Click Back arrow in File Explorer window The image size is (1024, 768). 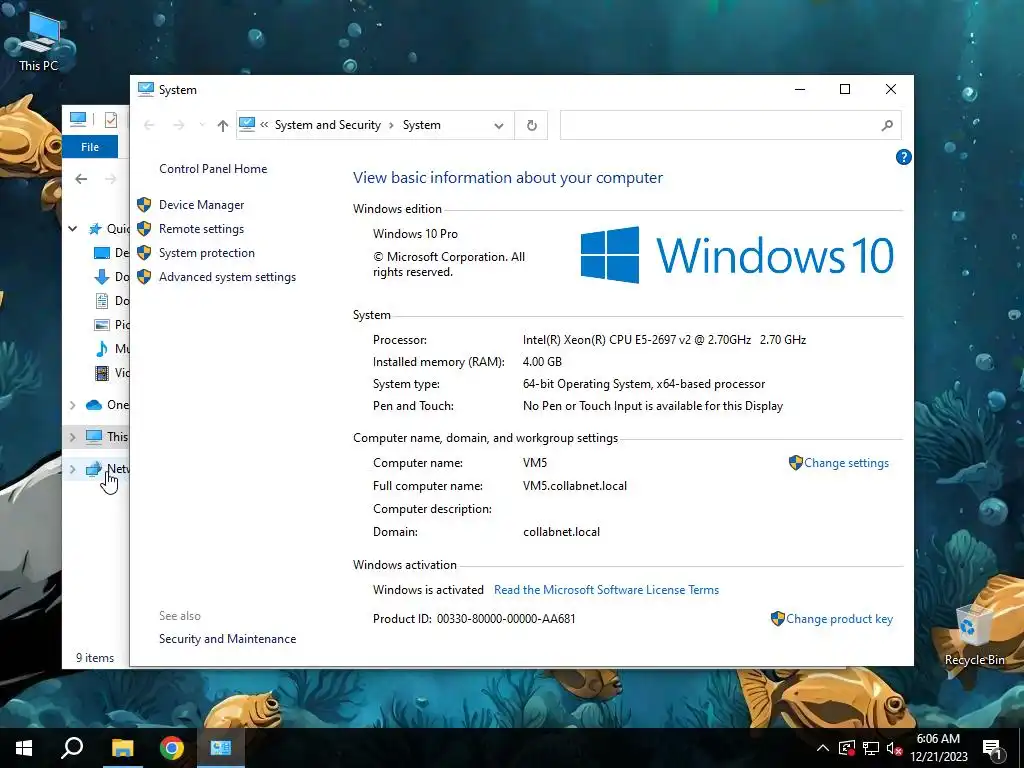[81, 179]
